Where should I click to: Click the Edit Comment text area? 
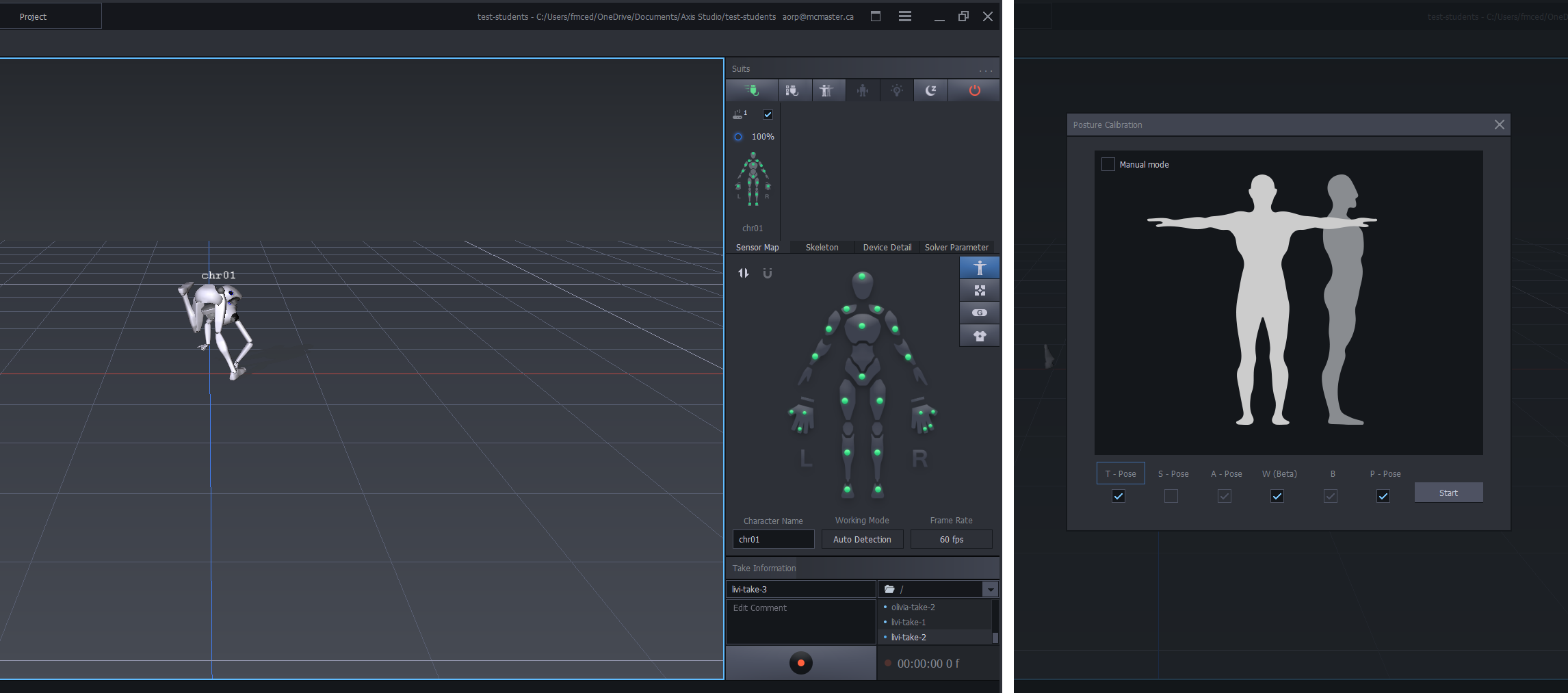click(800, 622)
